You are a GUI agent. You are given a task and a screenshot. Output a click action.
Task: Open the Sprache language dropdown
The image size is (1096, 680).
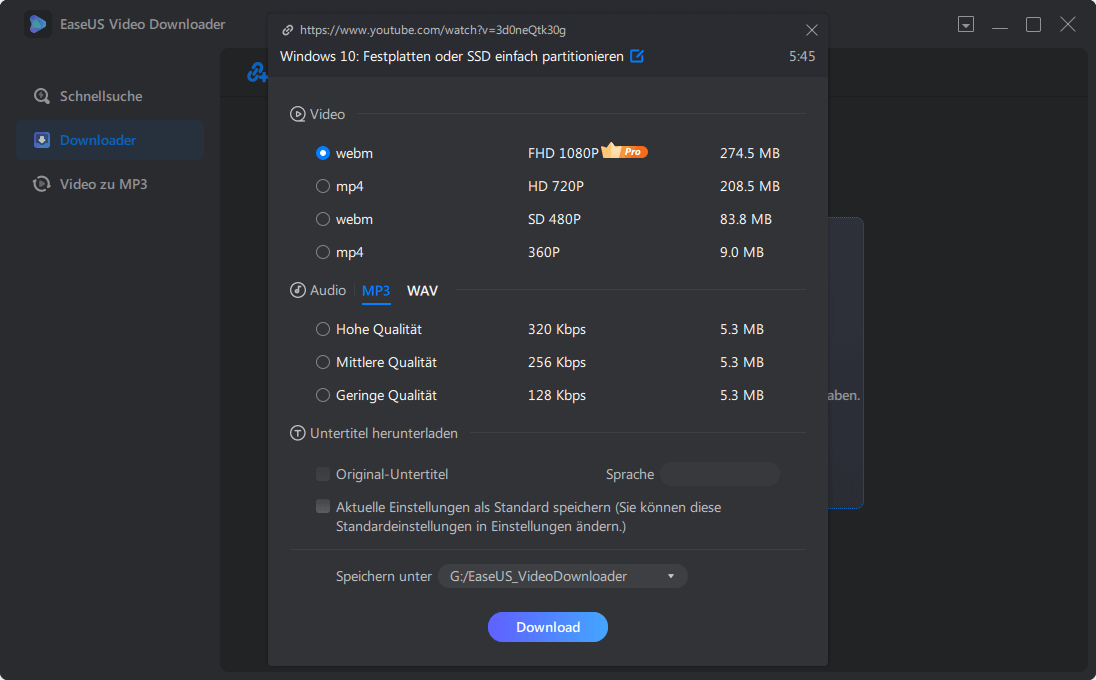coord(720,474)
